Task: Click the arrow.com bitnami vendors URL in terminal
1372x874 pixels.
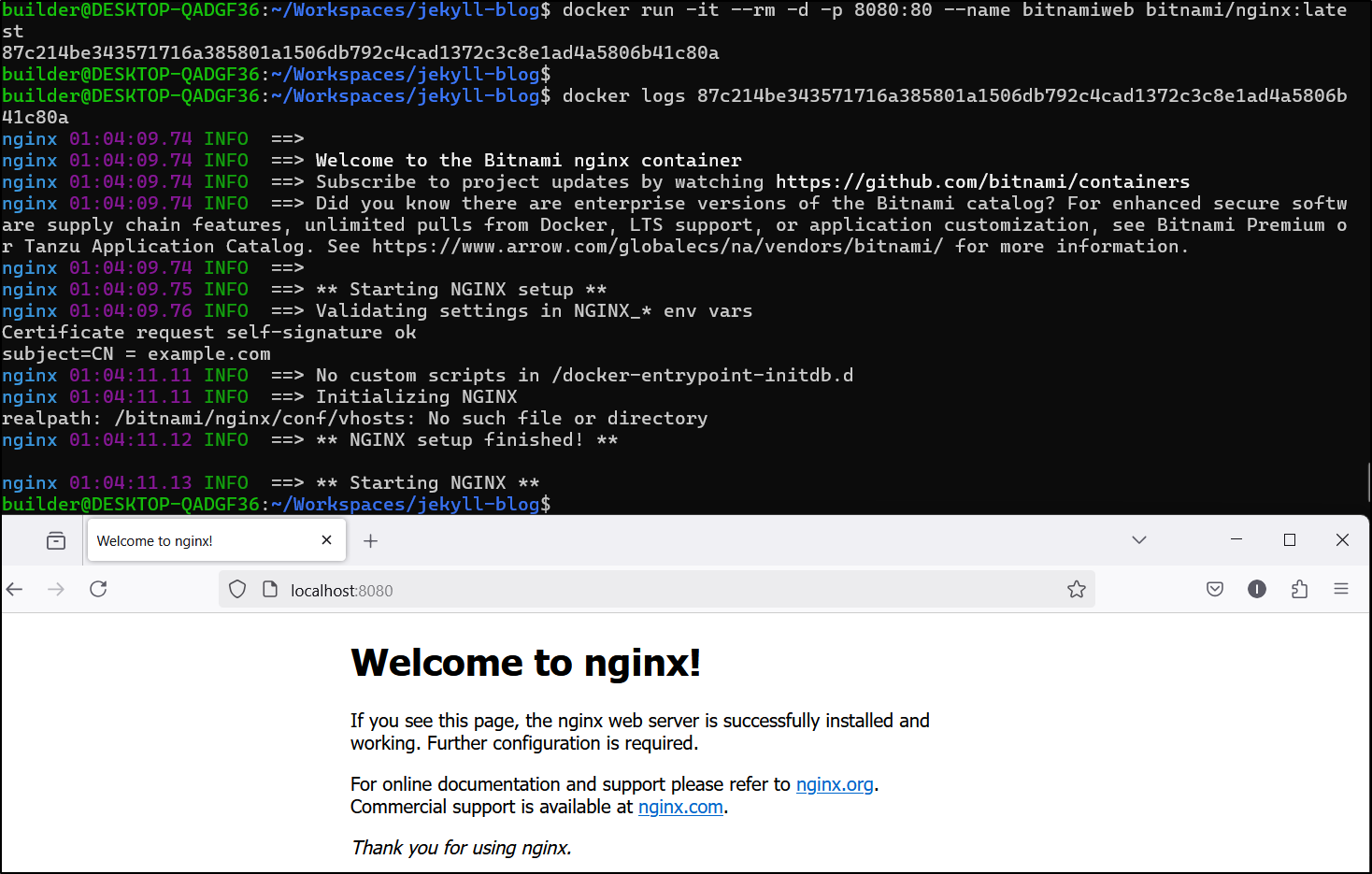Action: (657, 247)
